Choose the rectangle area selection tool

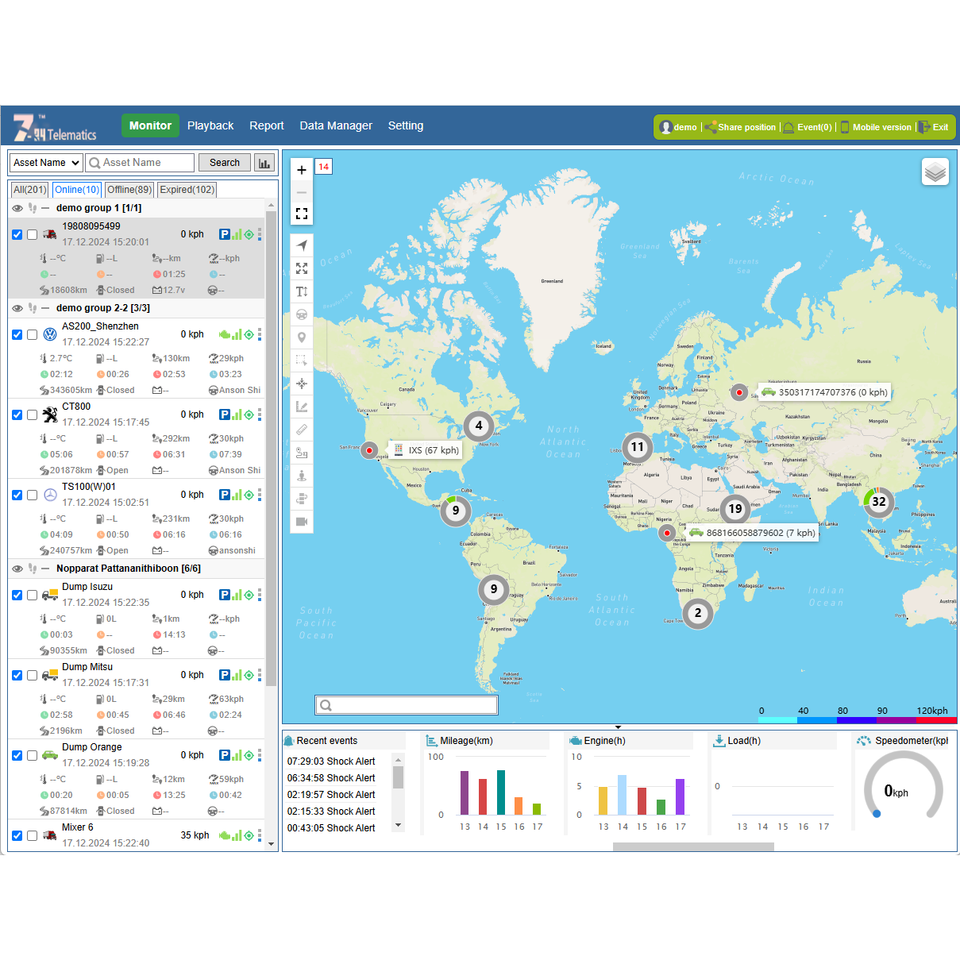(x=301, y=360)
